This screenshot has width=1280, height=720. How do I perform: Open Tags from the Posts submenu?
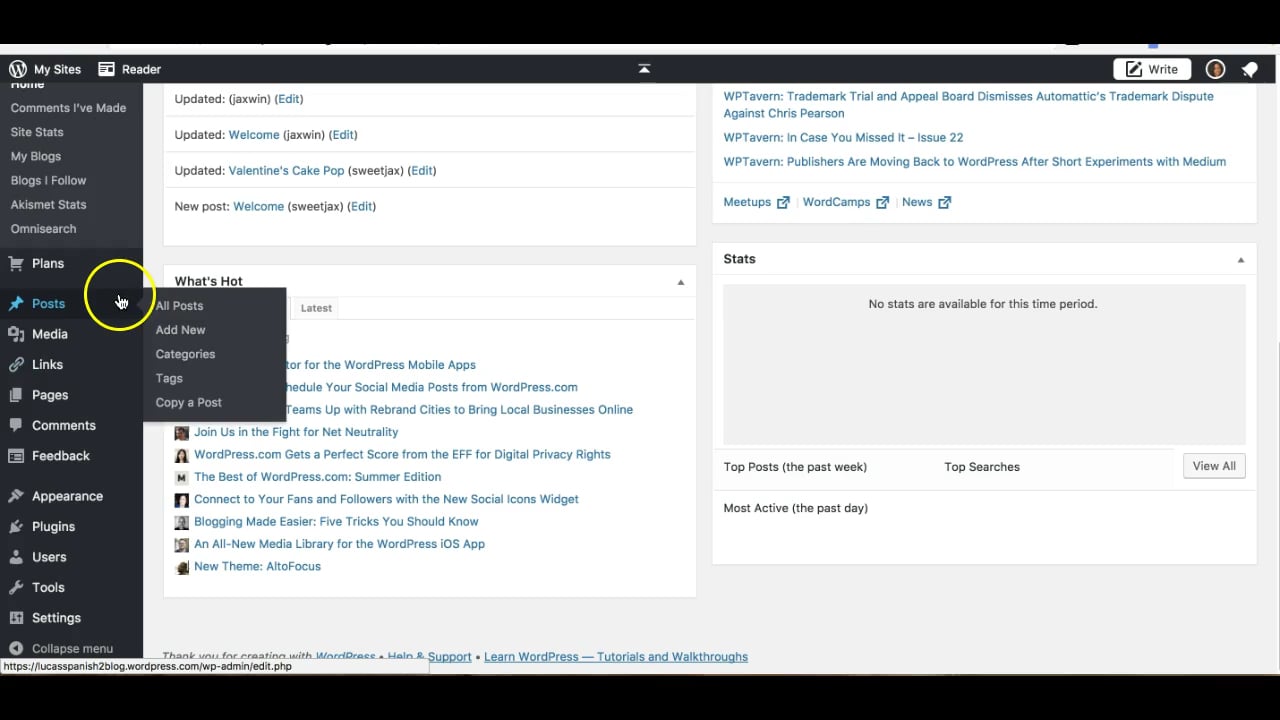pyautogui.click(x=169, y=378)
